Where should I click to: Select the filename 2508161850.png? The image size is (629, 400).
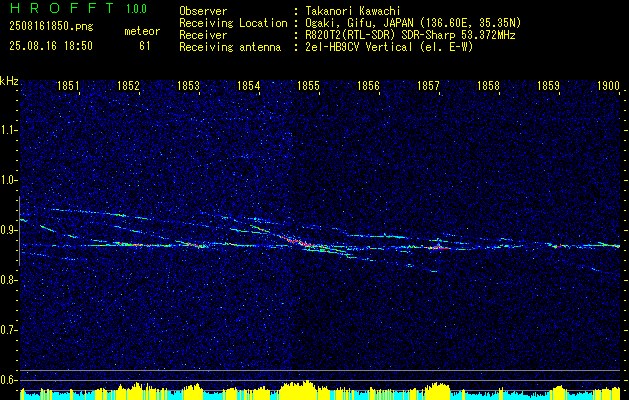51,27
